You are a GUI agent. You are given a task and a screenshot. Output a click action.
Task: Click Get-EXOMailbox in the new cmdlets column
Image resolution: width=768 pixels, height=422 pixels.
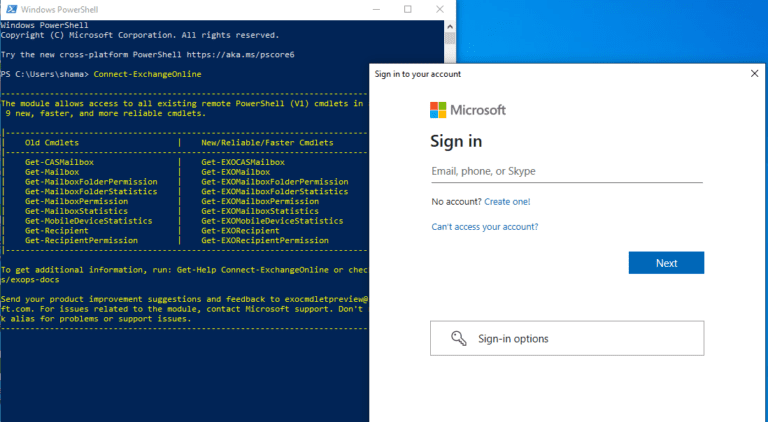click(235, 171)
